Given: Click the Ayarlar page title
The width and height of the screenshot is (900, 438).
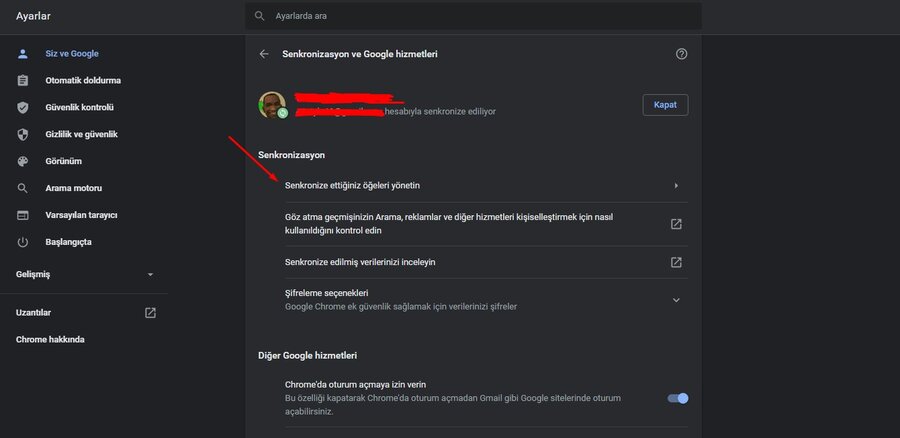Looking at the screenshot, I should click(33, 16).
